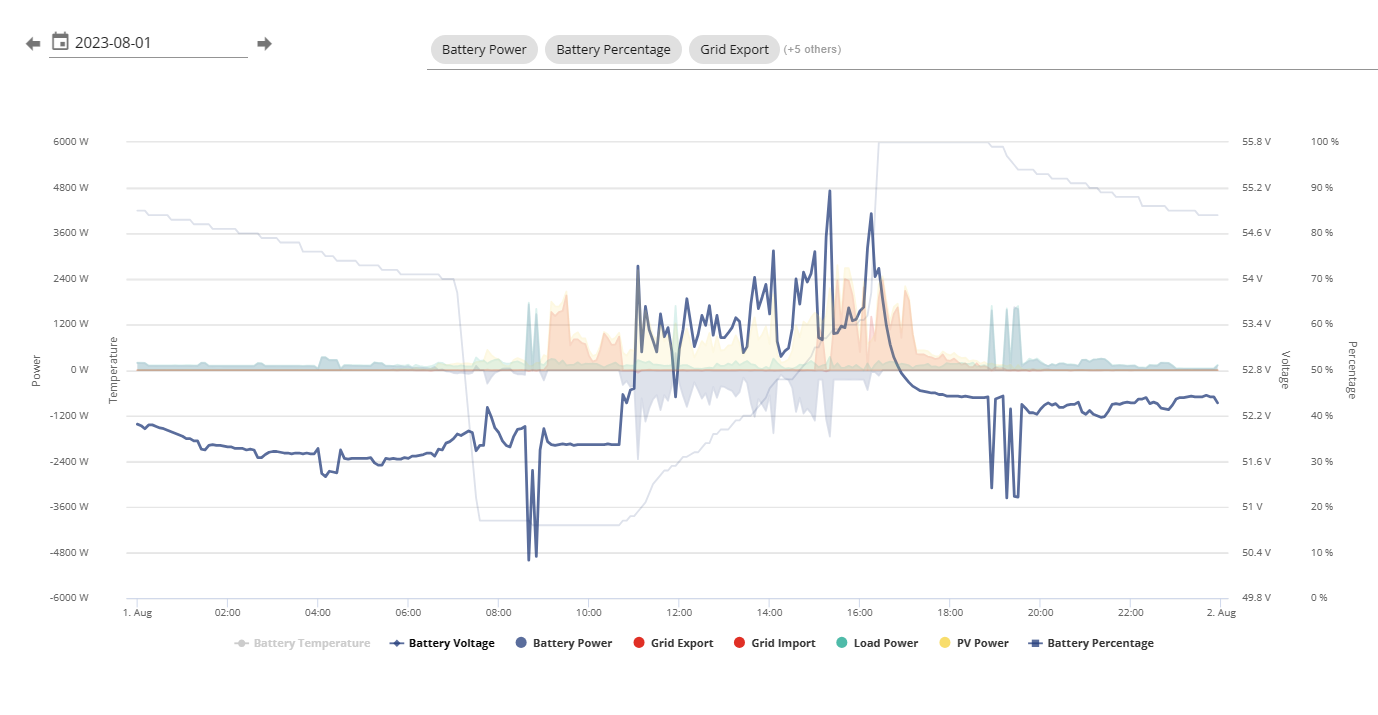Remove the Grid Export chip
1378x715 pixels.
[x=734, y=49]
